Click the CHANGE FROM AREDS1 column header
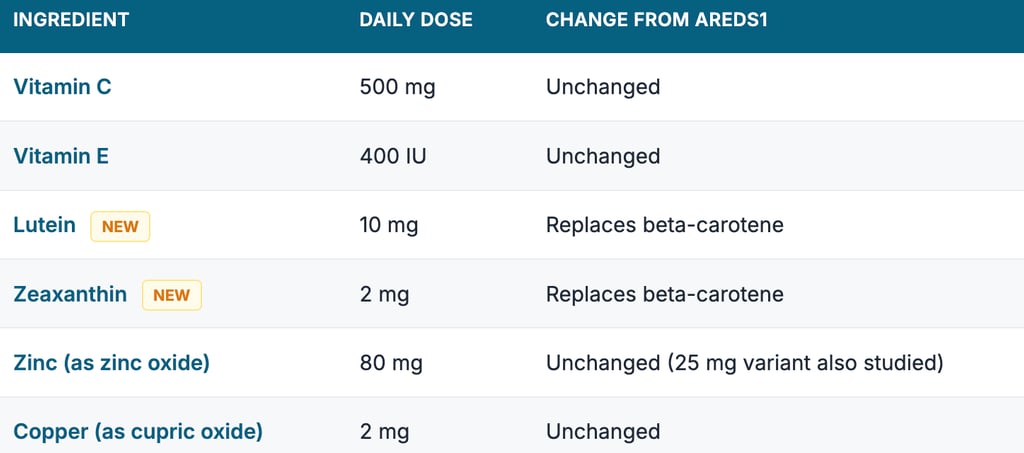 [x=656, y=19]
